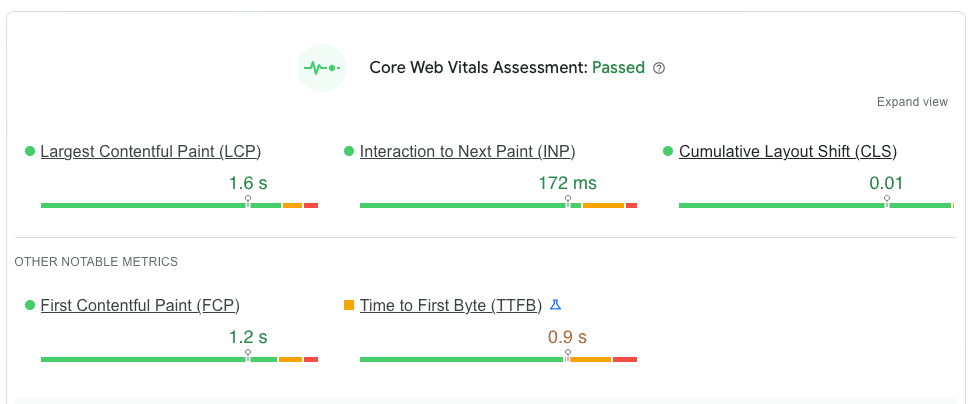Open Interaction to Next Paint (INP) link
Viewport: 971px width, 404px height.
click(467, 152)
